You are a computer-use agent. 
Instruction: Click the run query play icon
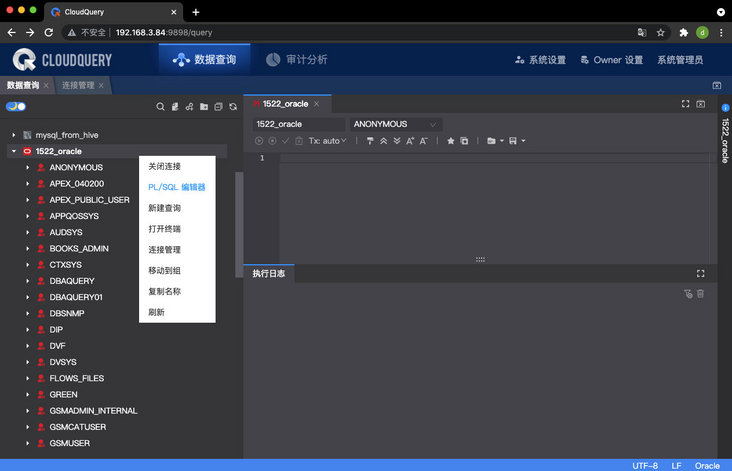coord(259,141)
